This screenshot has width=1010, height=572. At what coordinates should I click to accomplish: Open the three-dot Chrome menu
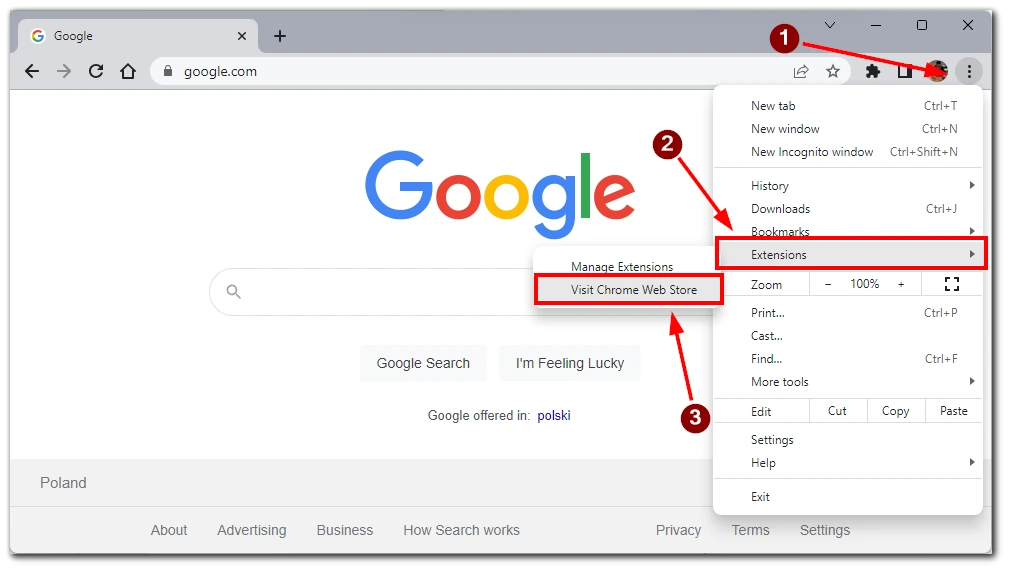(969, 72)
